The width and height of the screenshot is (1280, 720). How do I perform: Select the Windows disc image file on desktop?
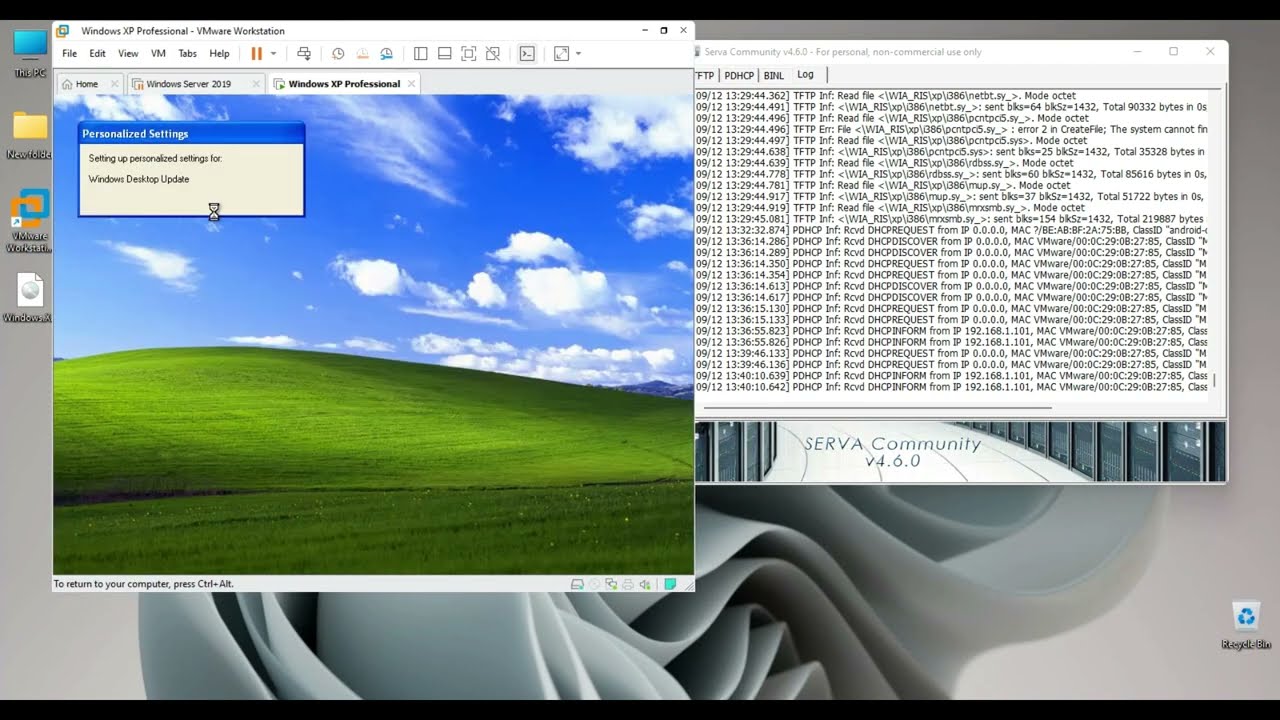click(30, 298)
